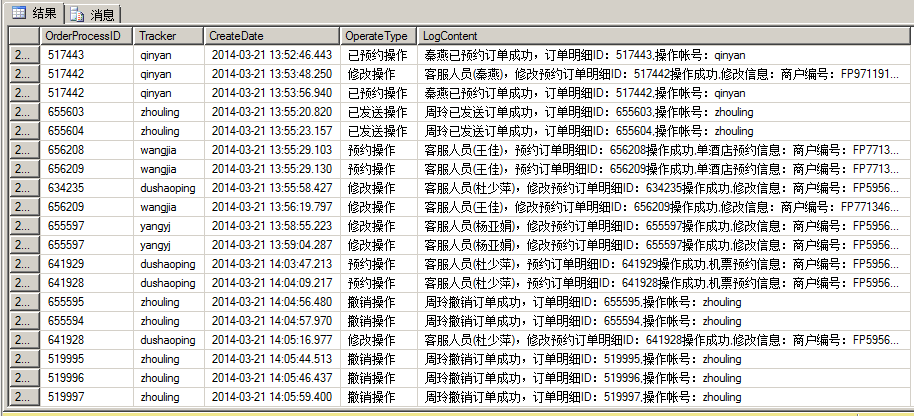The image size is (914, 416).
Task: Click OrderProcessID cell 634235
Action: pos(87,188)
